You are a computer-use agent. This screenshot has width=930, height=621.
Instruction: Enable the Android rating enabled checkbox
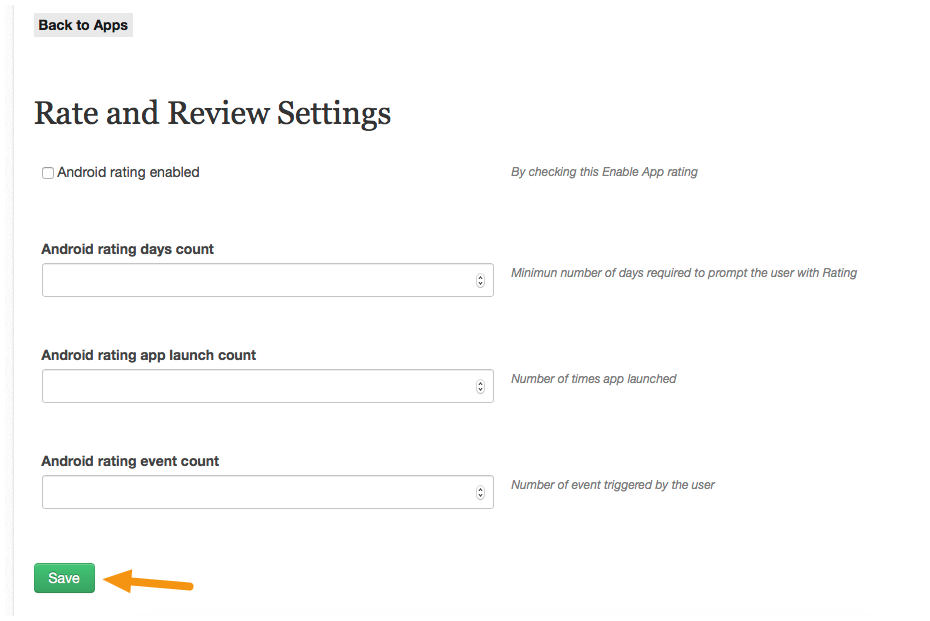pos(48,173)
